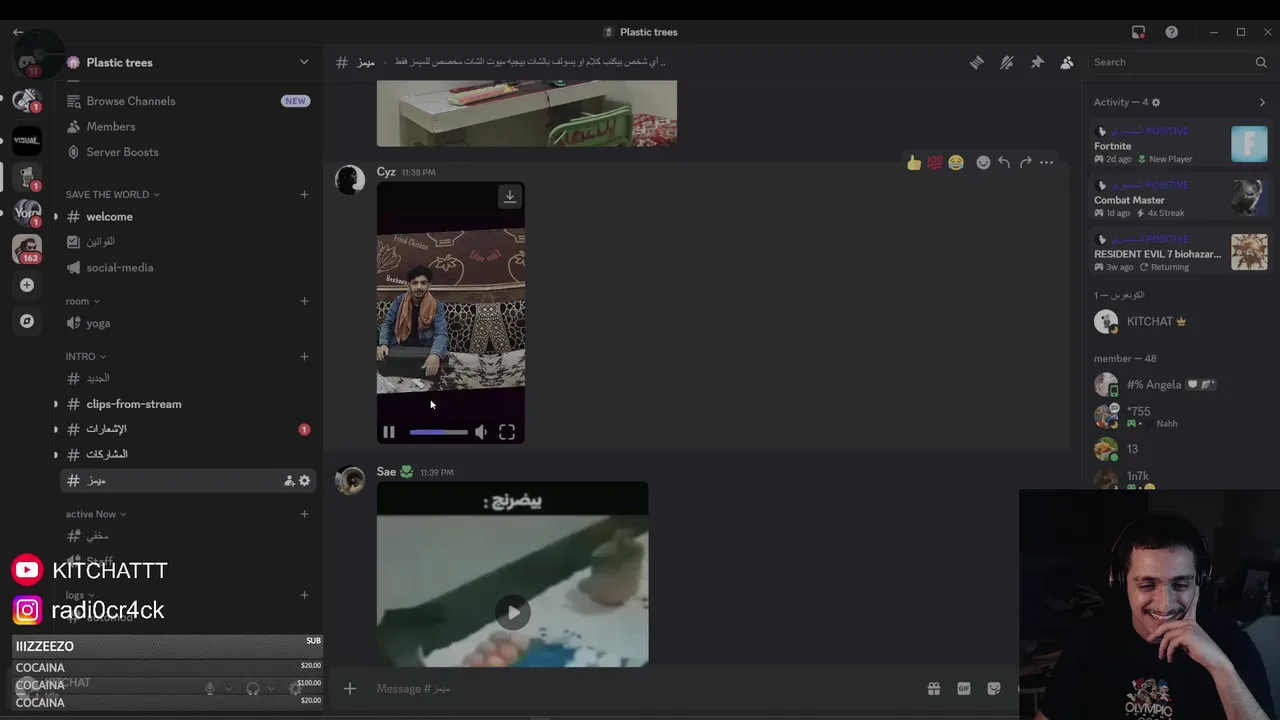Open the Fortnite activity card
This screenshot has width=1280, height=720.
[x=1180, y=145]
